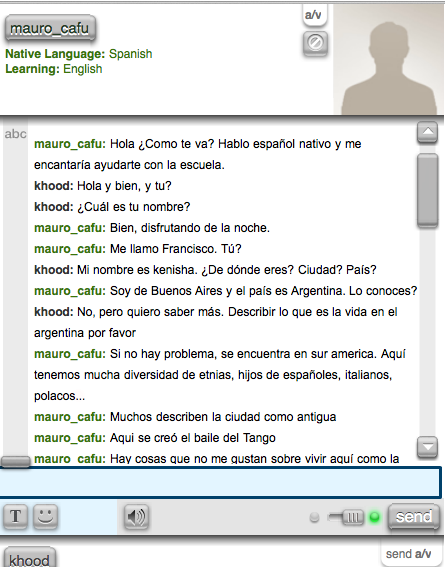
Task: Mute sound with the speaker icon
Action: [136, 517]
